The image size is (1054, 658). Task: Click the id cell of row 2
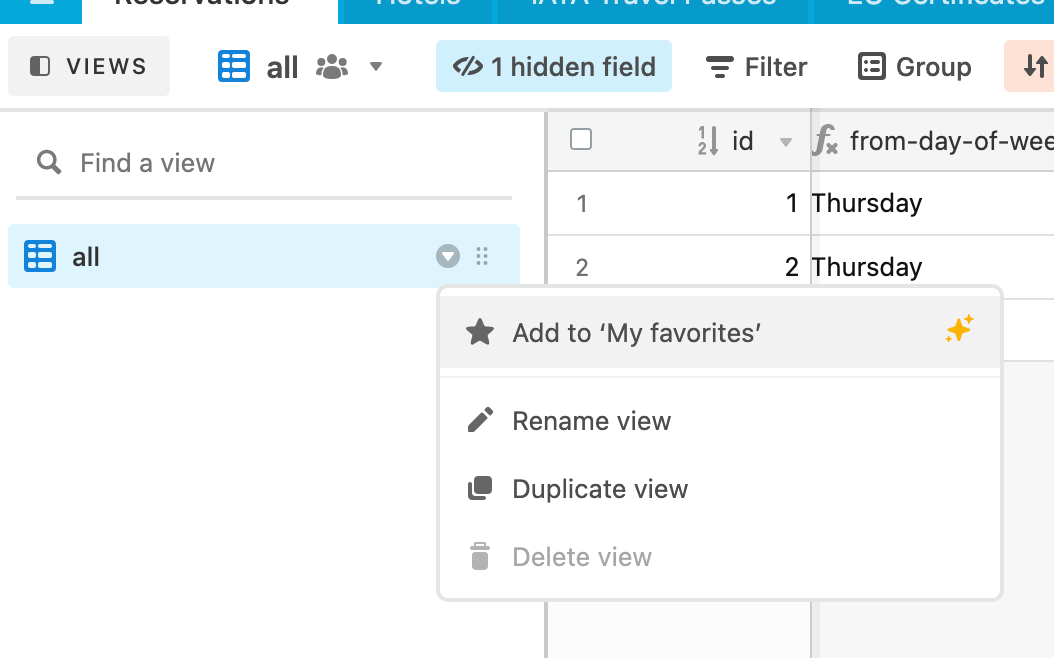(680, 267)
